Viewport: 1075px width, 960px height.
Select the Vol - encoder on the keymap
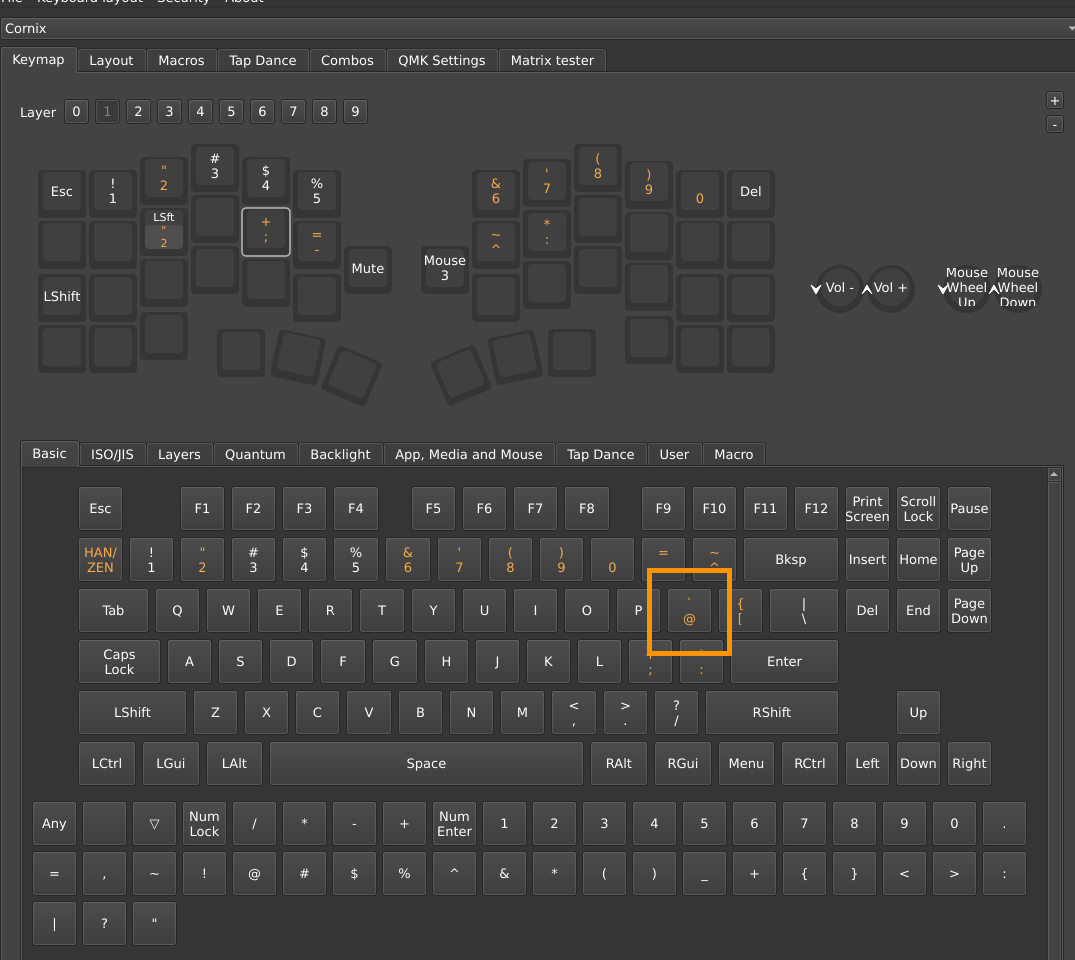(x=840, y=288)
